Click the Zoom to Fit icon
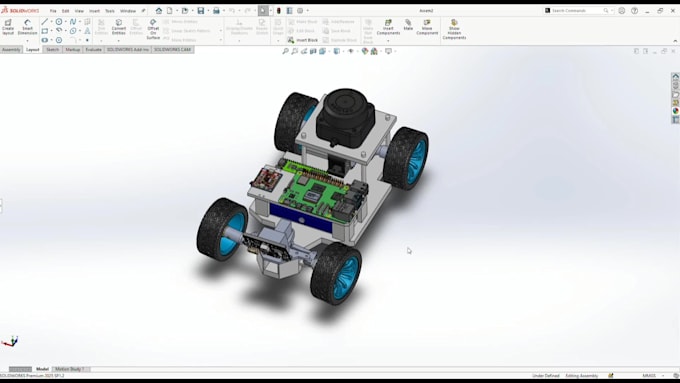 [x=285, y=51]
